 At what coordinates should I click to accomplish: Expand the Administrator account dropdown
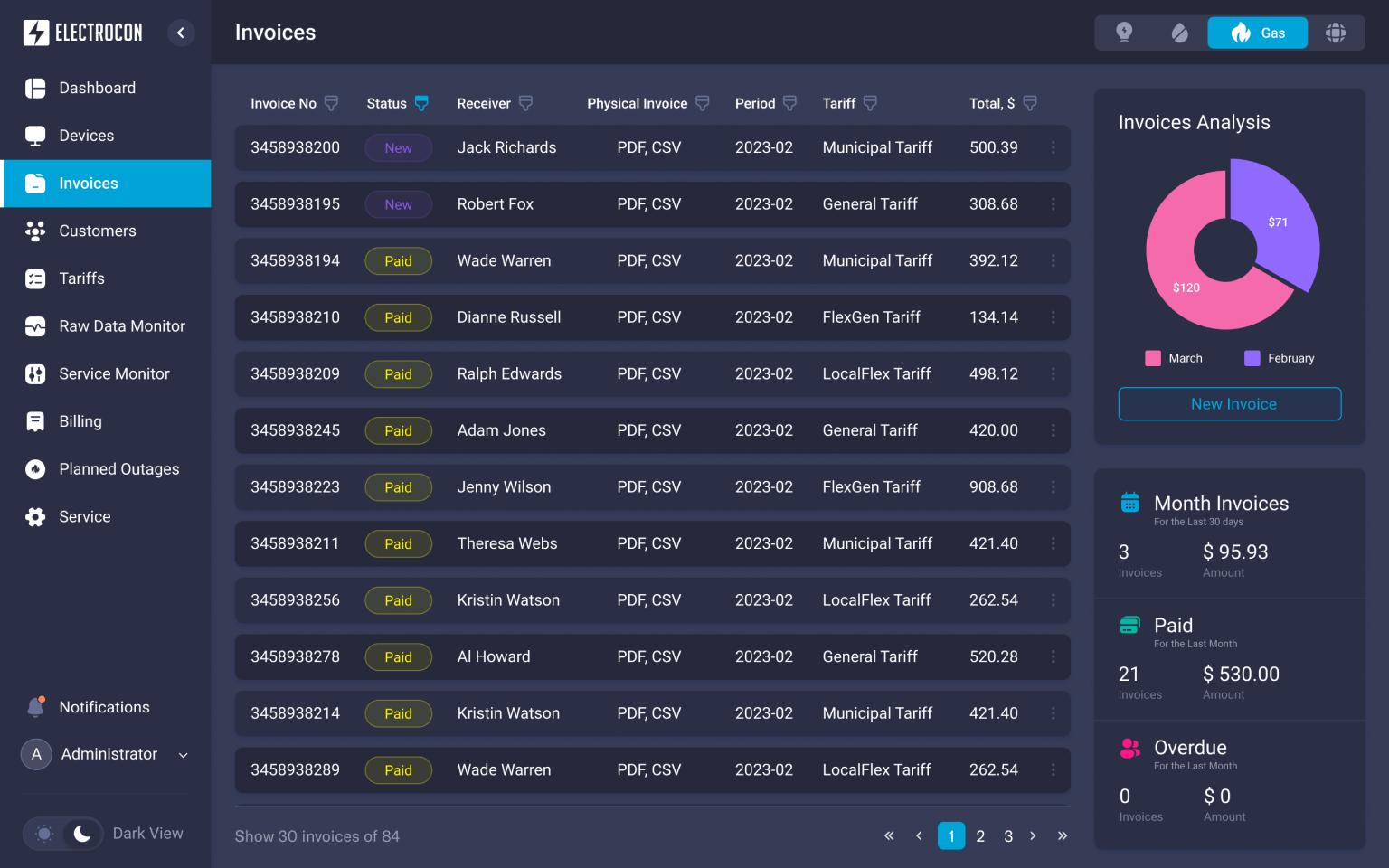coord(184,755)
